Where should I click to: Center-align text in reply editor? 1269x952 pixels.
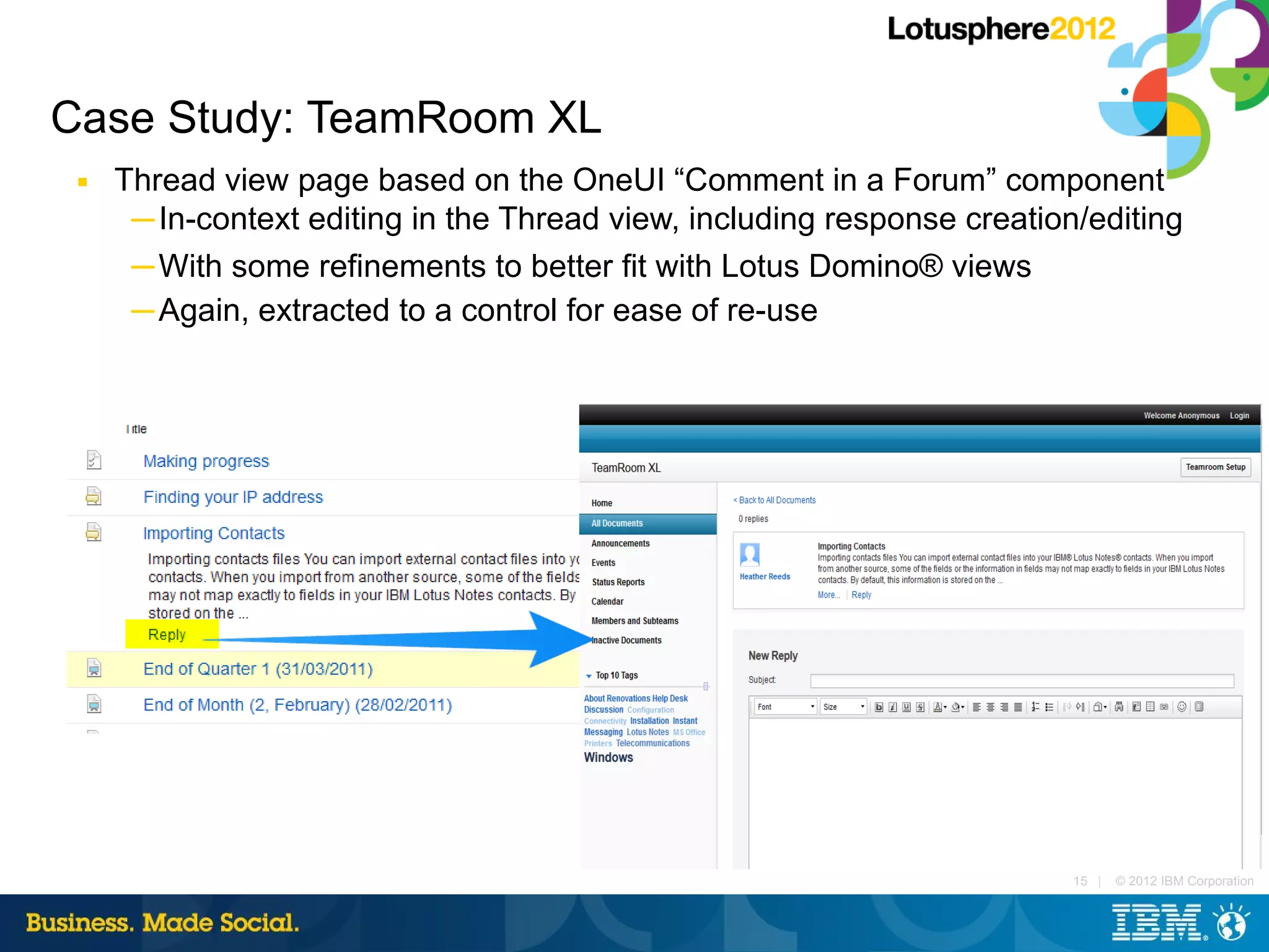tap(990, 707)
